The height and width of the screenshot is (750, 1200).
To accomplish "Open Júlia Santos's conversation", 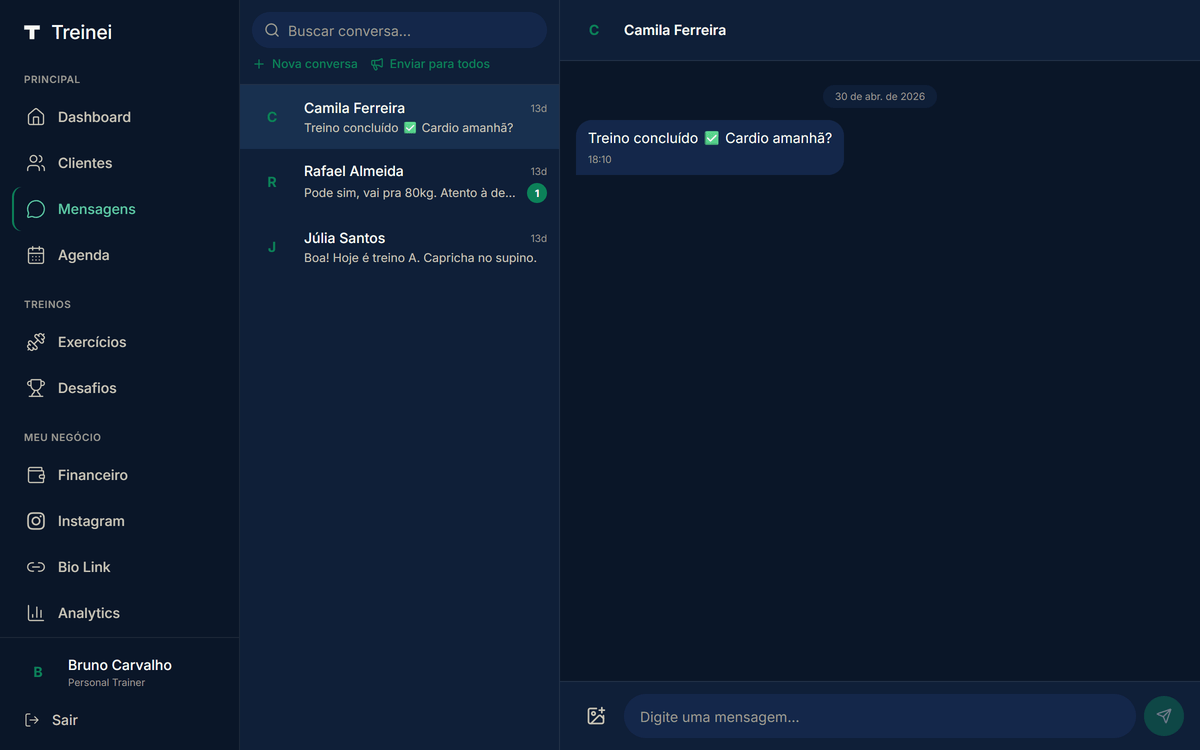I will click(399, 247).
